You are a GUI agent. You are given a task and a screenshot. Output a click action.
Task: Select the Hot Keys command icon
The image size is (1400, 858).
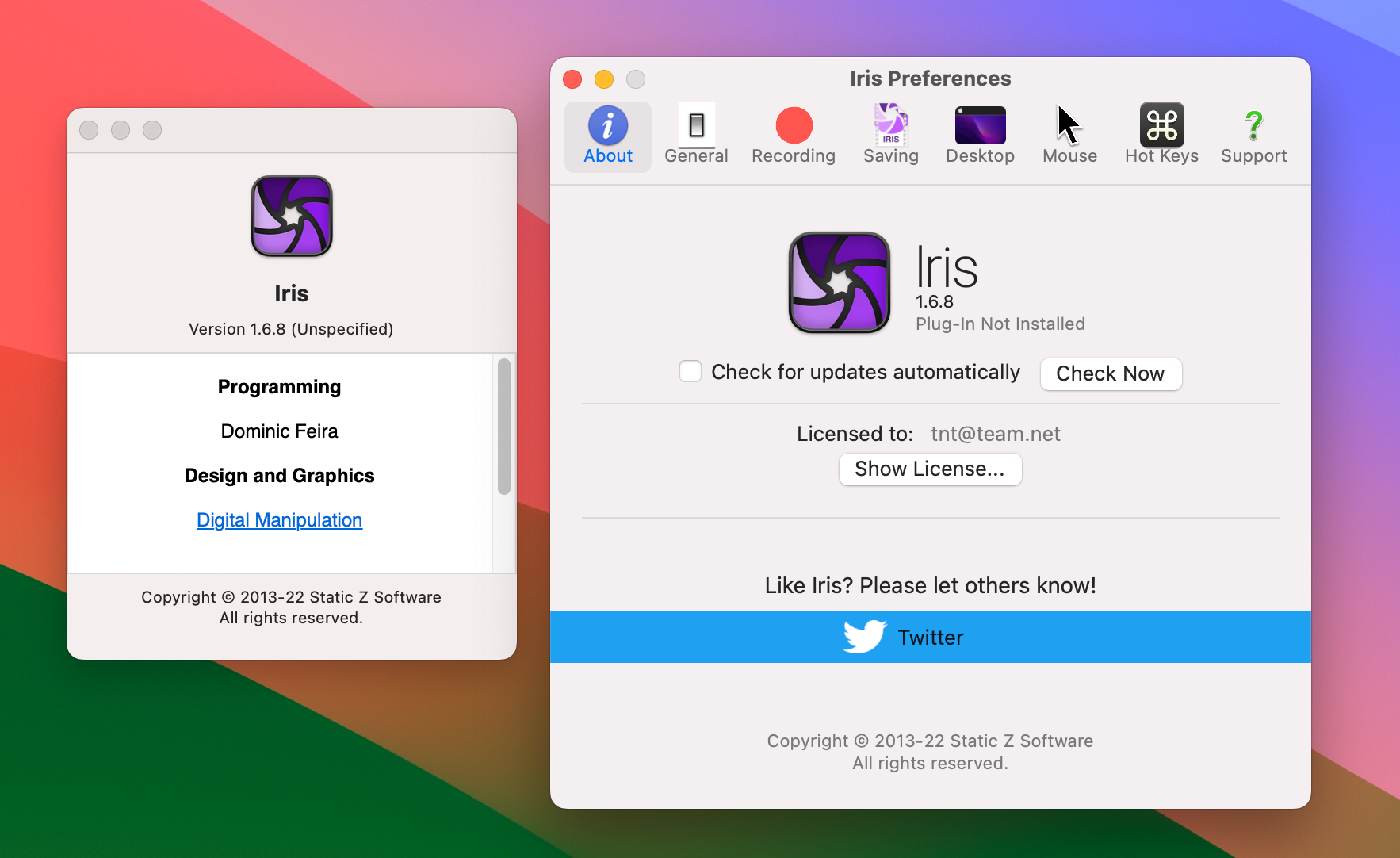coord(1162,125)
